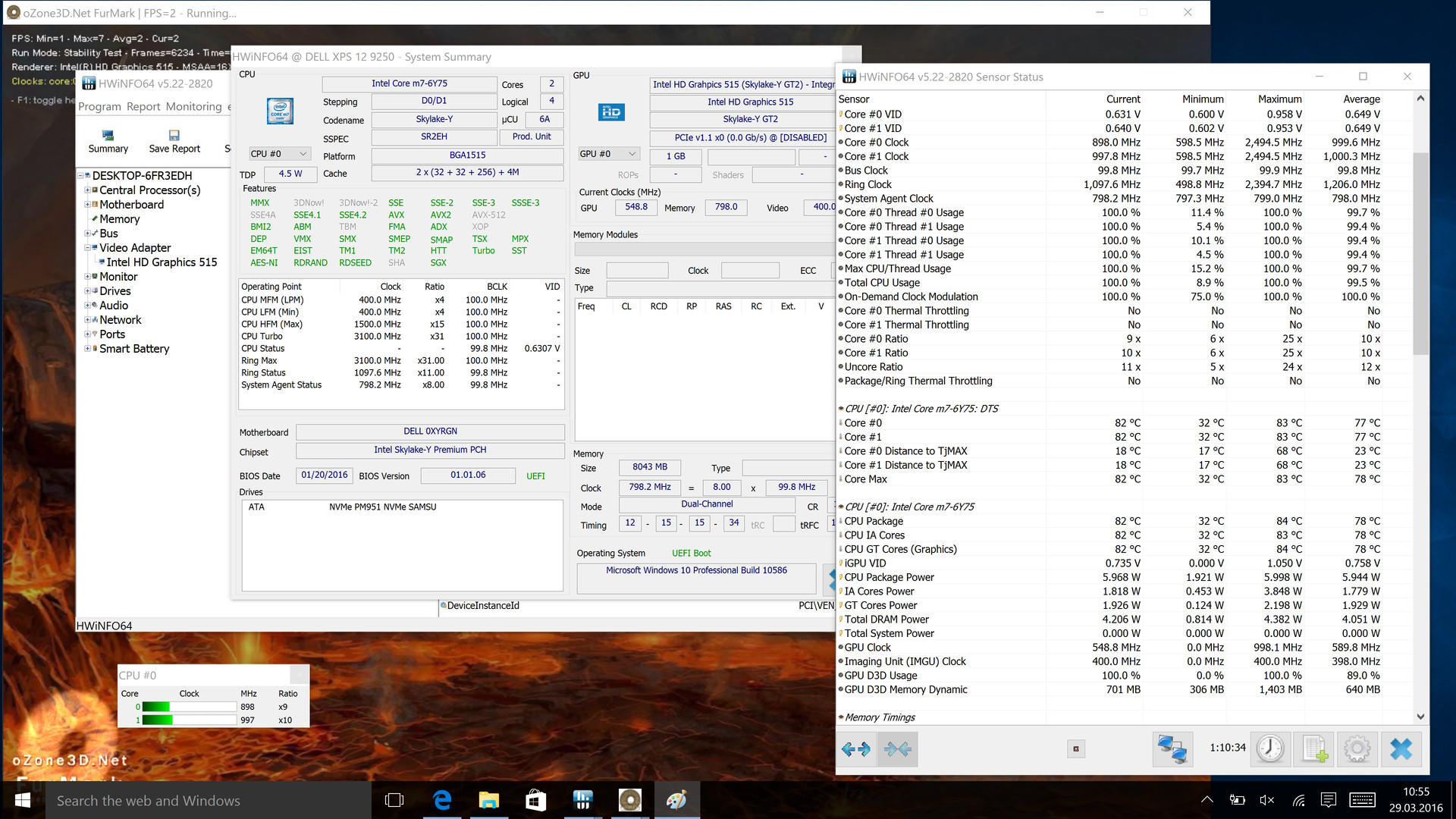Image resolution: width=1456 pixels, height=819 pixels.
Task: Open the Monitoring menu in HWiNFO64
Action: pos(193,107)
